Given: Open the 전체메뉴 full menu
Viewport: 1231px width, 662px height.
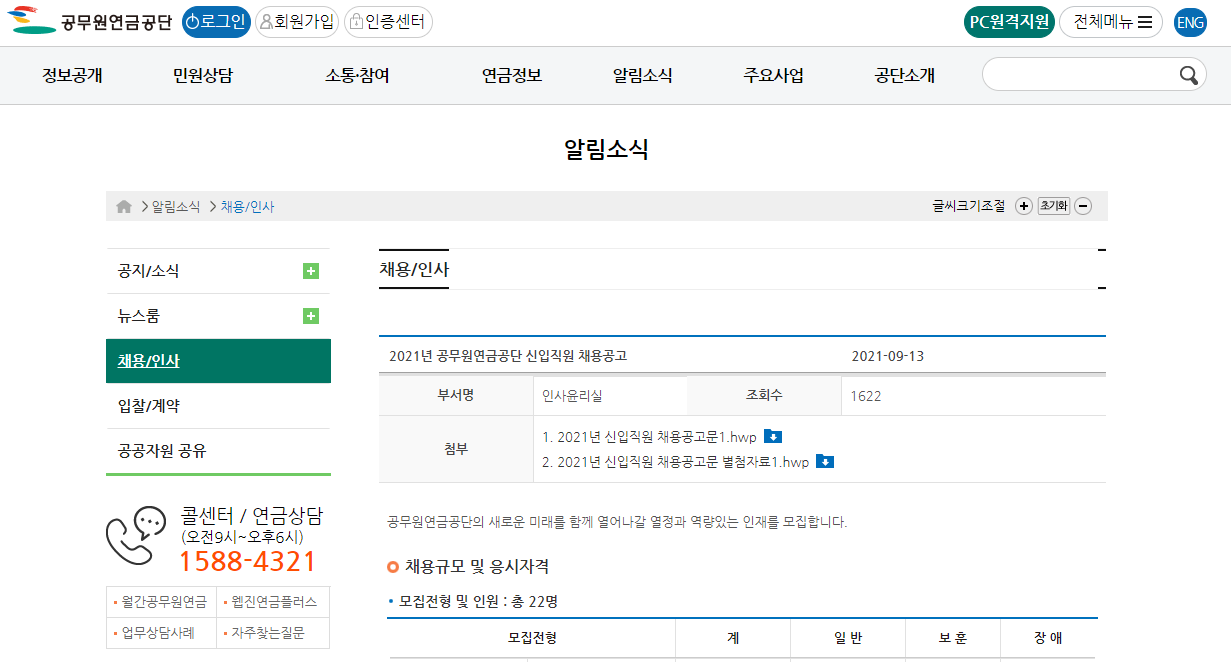Looking at the screenshot, I should 1110,20.
